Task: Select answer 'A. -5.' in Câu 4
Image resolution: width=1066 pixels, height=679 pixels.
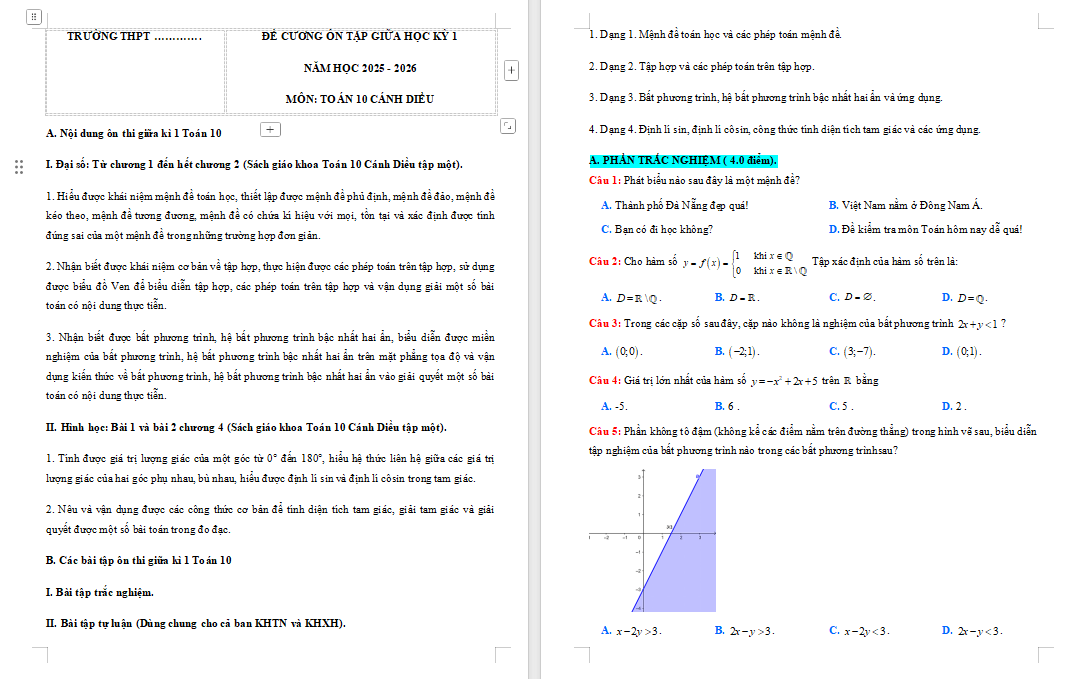Action: (615, 406)
